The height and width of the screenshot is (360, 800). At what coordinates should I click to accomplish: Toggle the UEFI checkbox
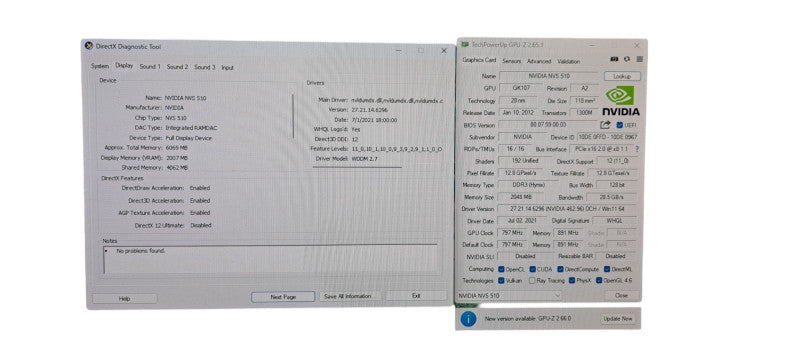(x=619, y=125)
